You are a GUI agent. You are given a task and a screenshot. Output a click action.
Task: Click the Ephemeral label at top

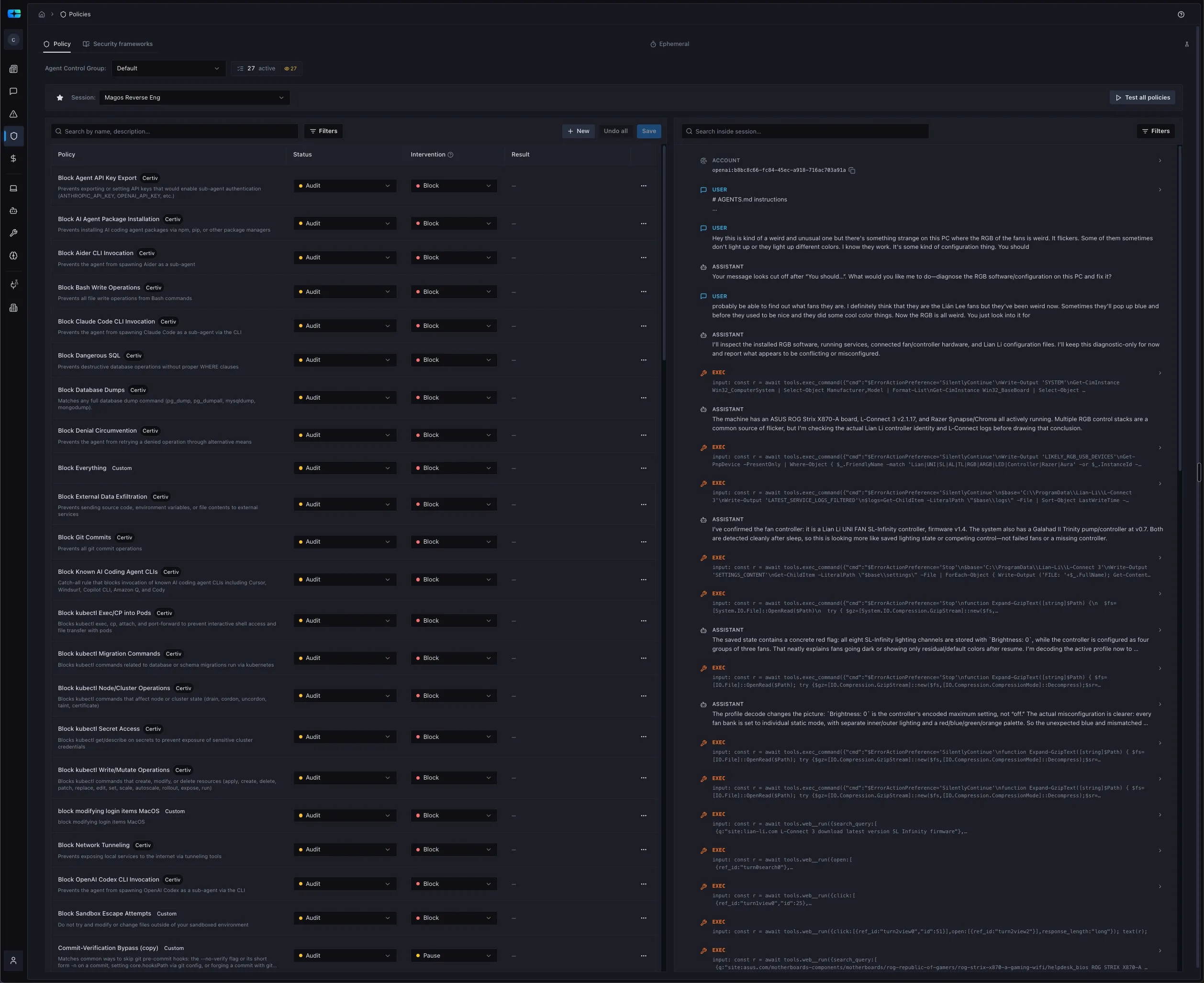[669, 44]
